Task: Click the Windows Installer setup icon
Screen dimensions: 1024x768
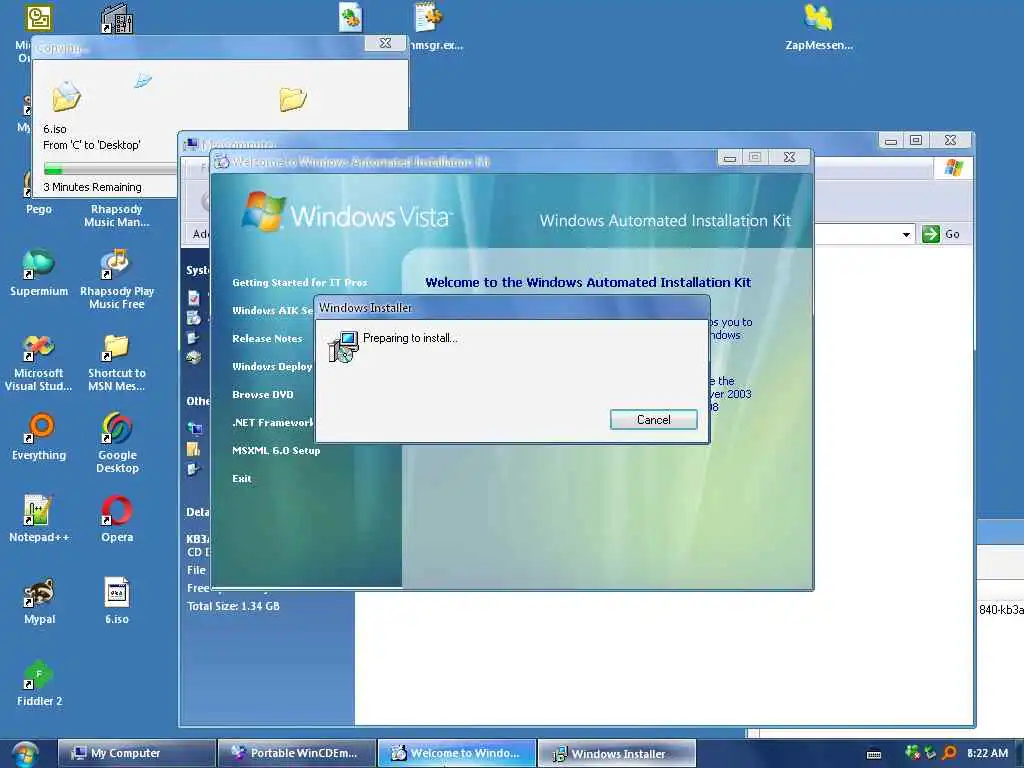Action: point(343,346)
